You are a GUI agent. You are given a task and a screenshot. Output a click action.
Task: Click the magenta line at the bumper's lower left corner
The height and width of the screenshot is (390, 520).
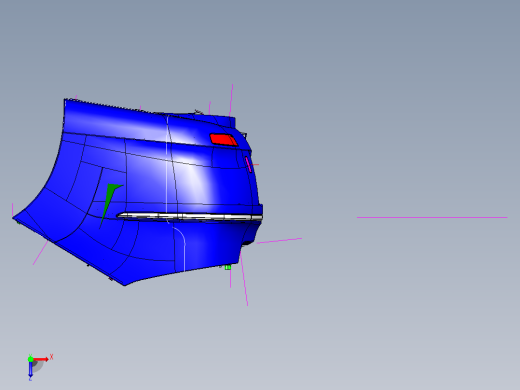pos(40,253)
